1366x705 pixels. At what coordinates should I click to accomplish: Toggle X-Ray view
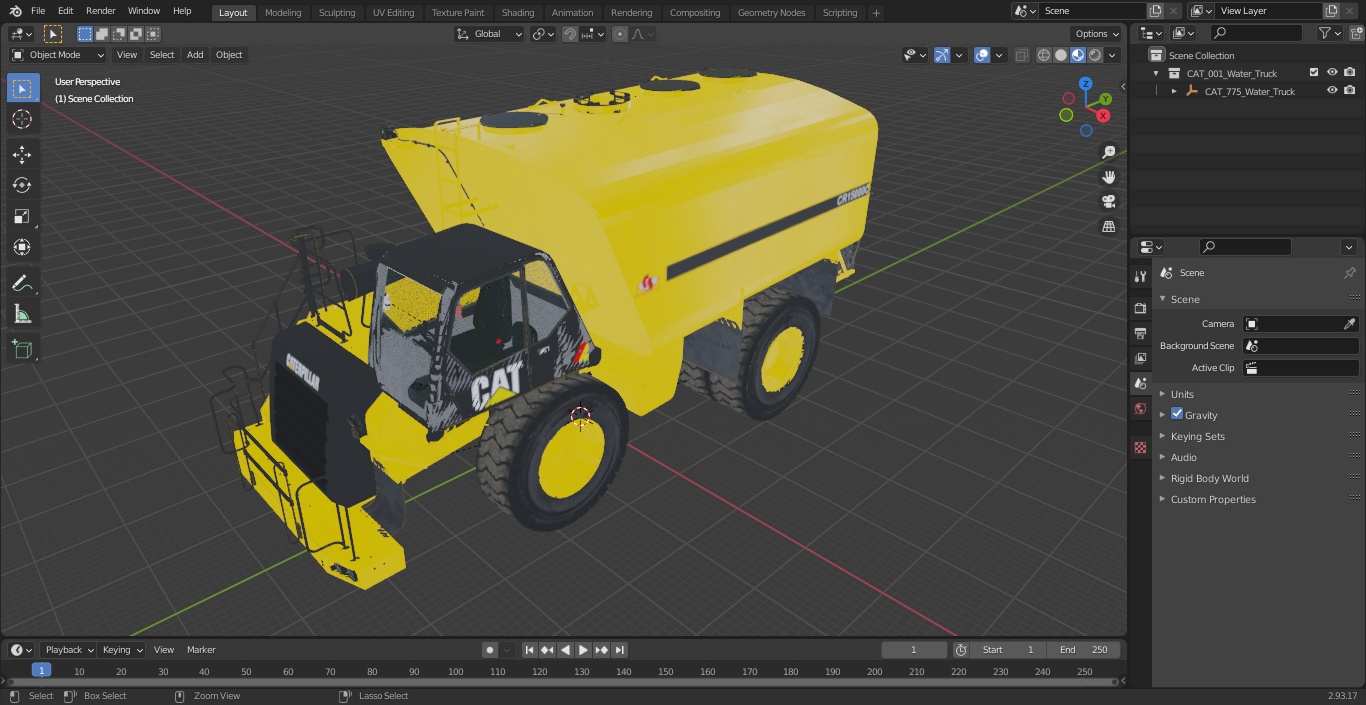click(1021, 55)
